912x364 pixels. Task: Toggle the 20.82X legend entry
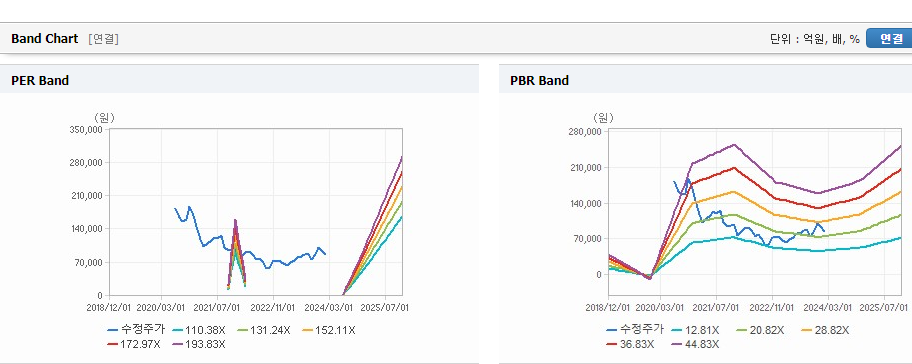click(761, 330)
